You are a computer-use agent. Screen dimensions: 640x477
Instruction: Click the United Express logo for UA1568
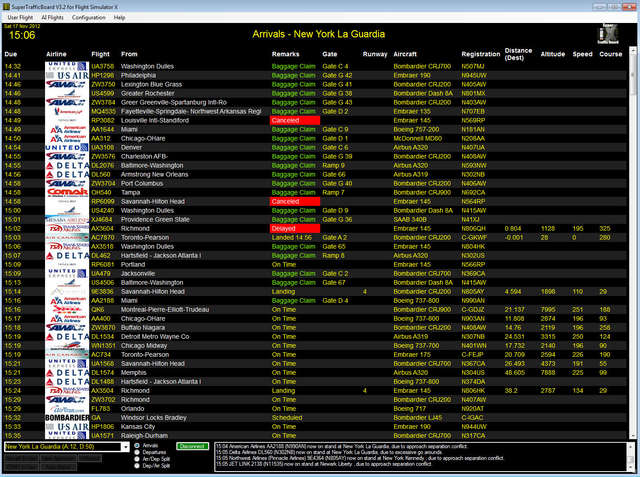(x=67, y=364)
